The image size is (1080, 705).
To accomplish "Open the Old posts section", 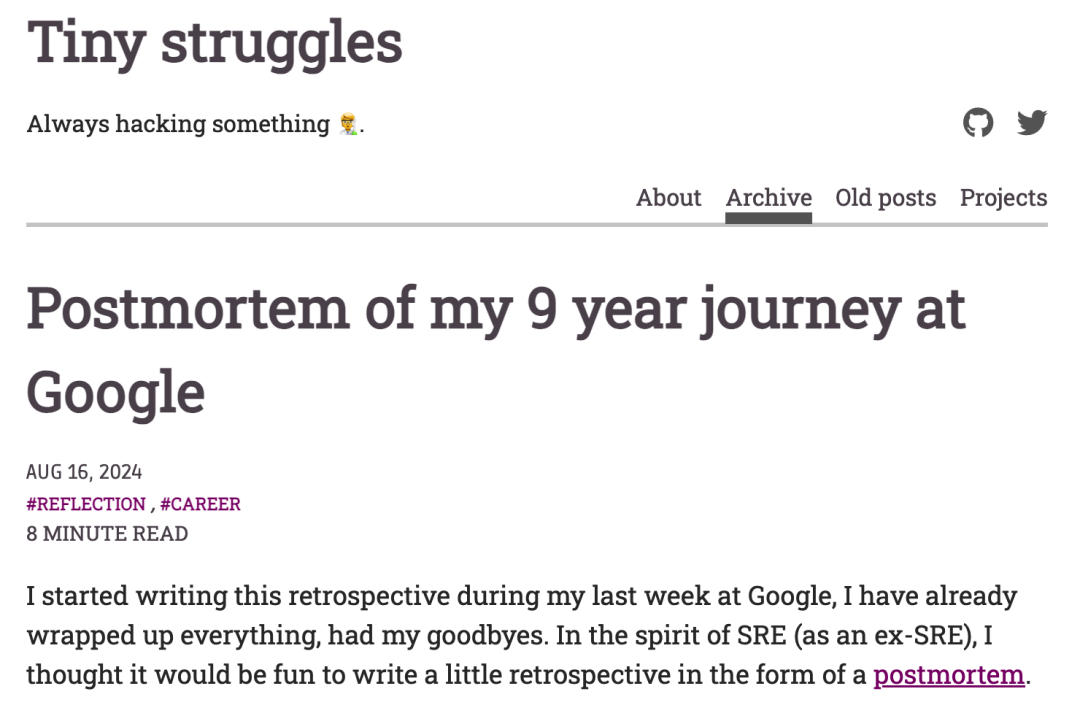I will (x=885, y=198).
